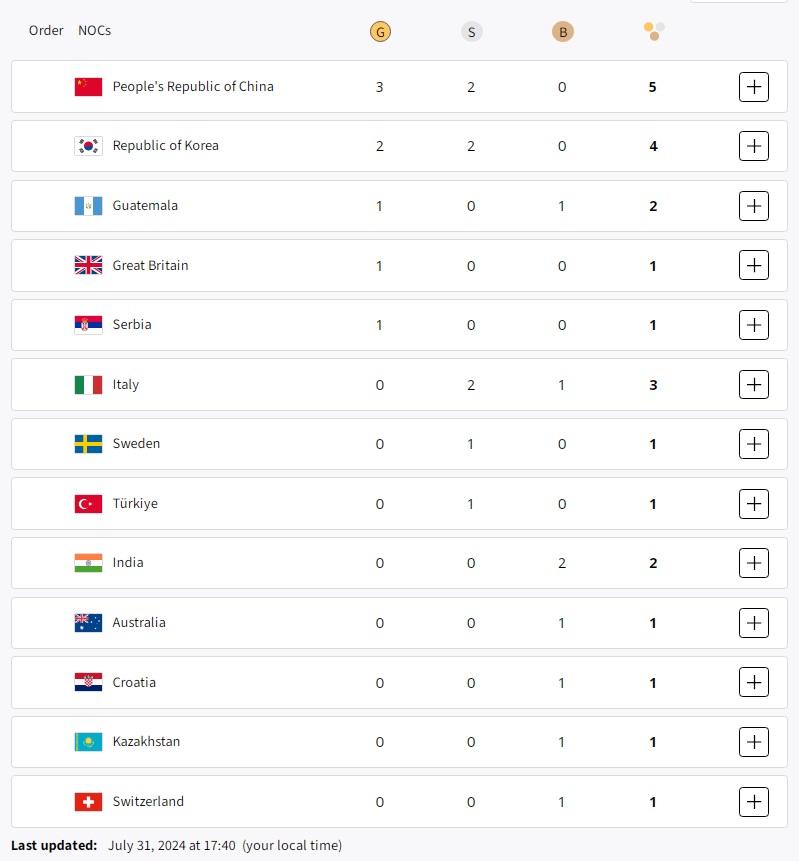
Task: Expand the Italy medal details
Action: 753,384
